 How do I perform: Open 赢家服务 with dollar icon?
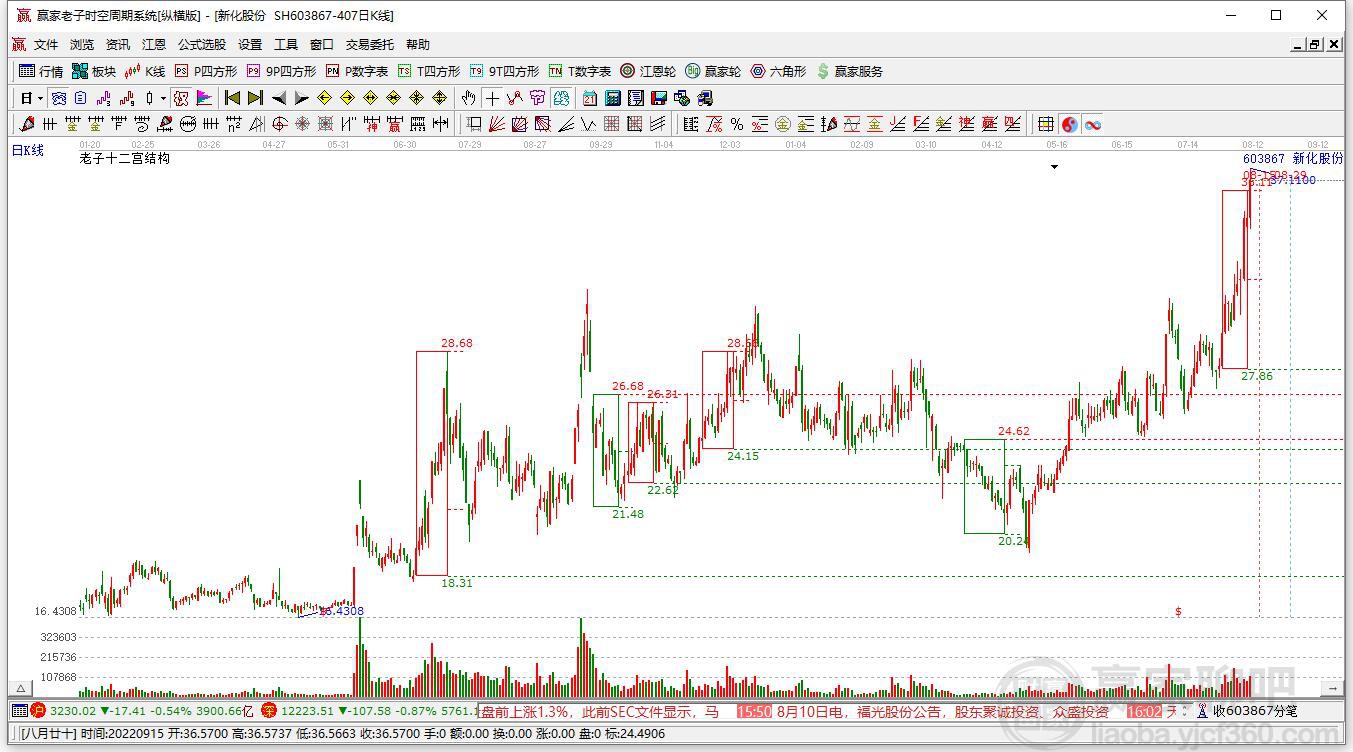point(850,71)
